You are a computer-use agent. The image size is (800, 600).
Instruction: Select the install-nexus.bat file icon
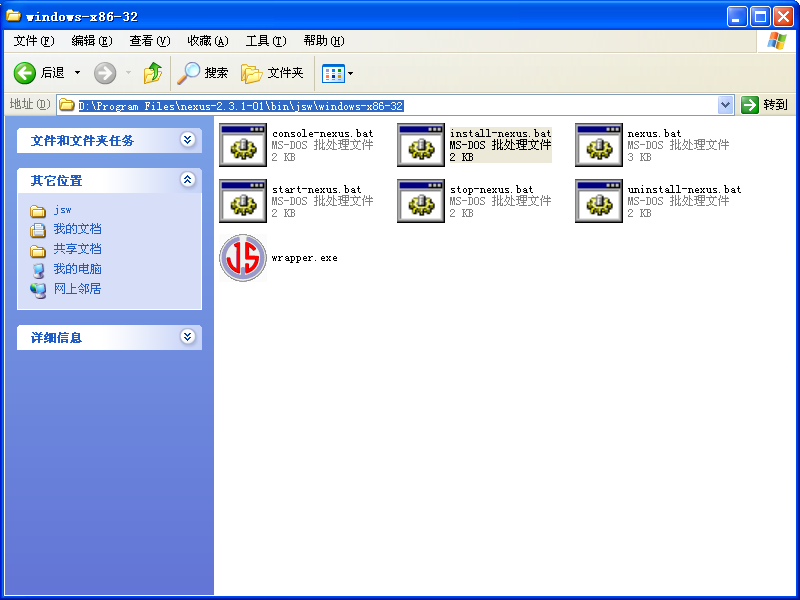coord(421,145)
